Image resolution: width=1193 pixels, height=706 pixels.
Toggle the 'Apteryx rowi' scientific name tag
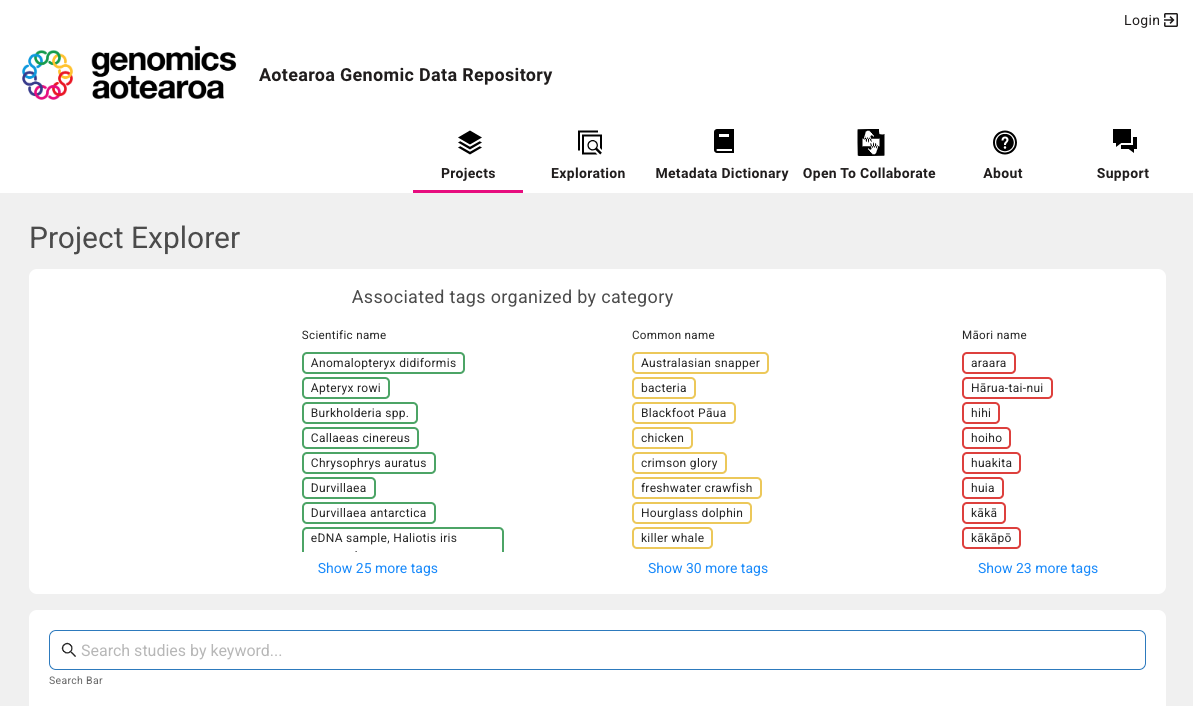346,387
